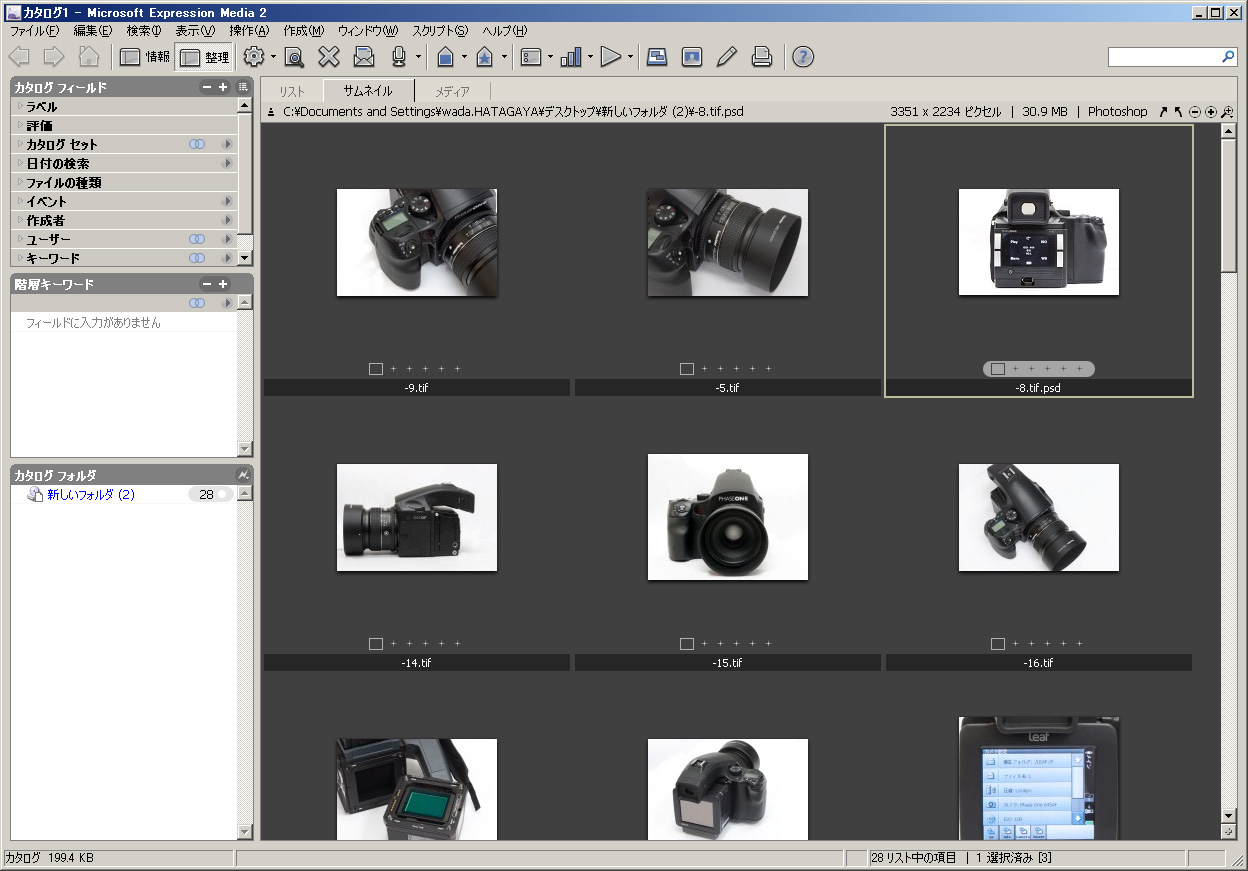The height and width of the screenshot is (871, 1248).
Task: Open the dropdown arrow beside the gear icon
Action: coord(273,57)
